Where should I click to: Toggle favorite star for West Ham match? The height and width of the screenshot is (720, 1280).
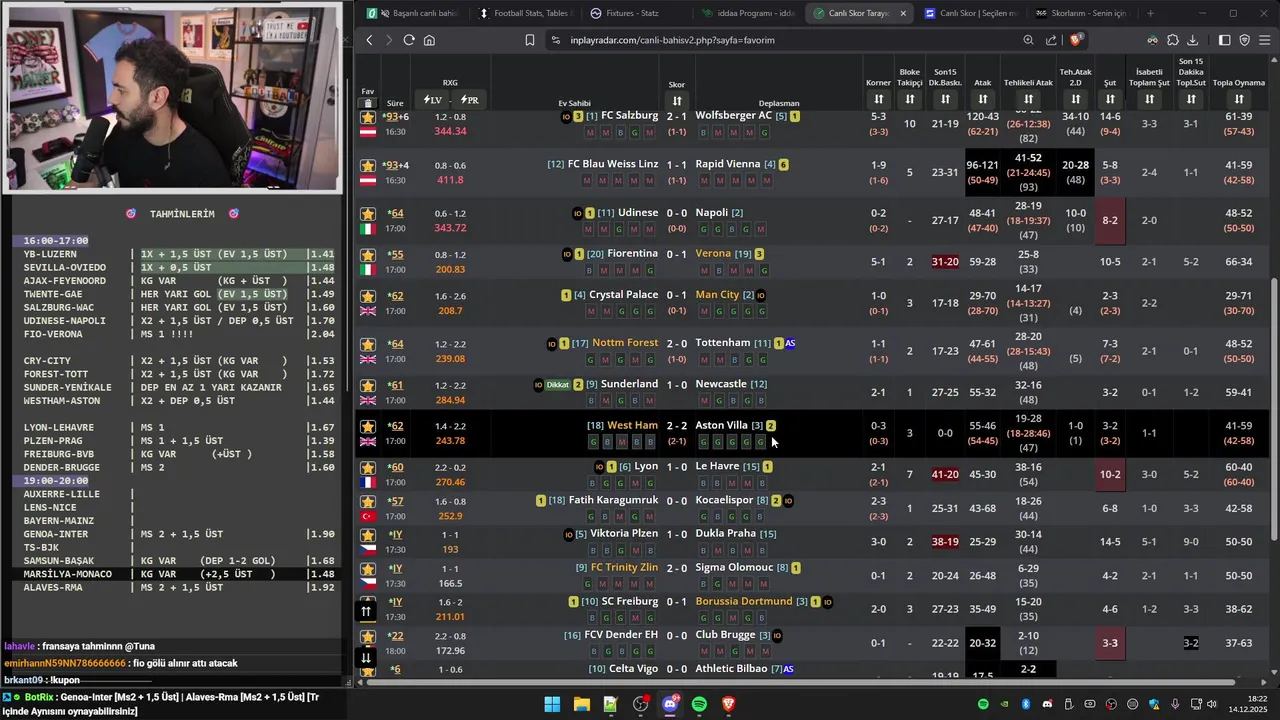368,426
